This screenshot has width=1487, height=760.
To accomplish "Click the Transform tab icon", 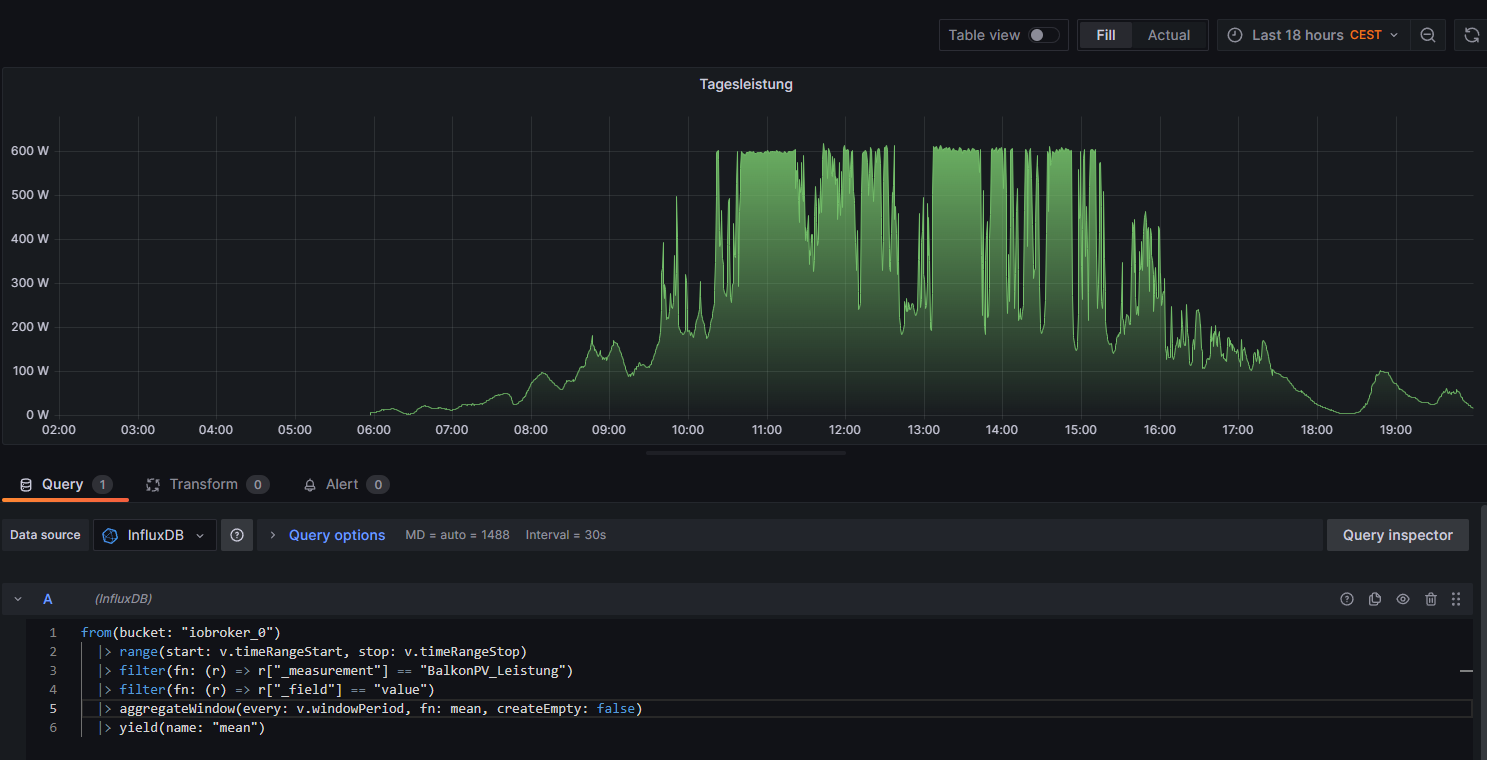I will (x=153, y=484).
